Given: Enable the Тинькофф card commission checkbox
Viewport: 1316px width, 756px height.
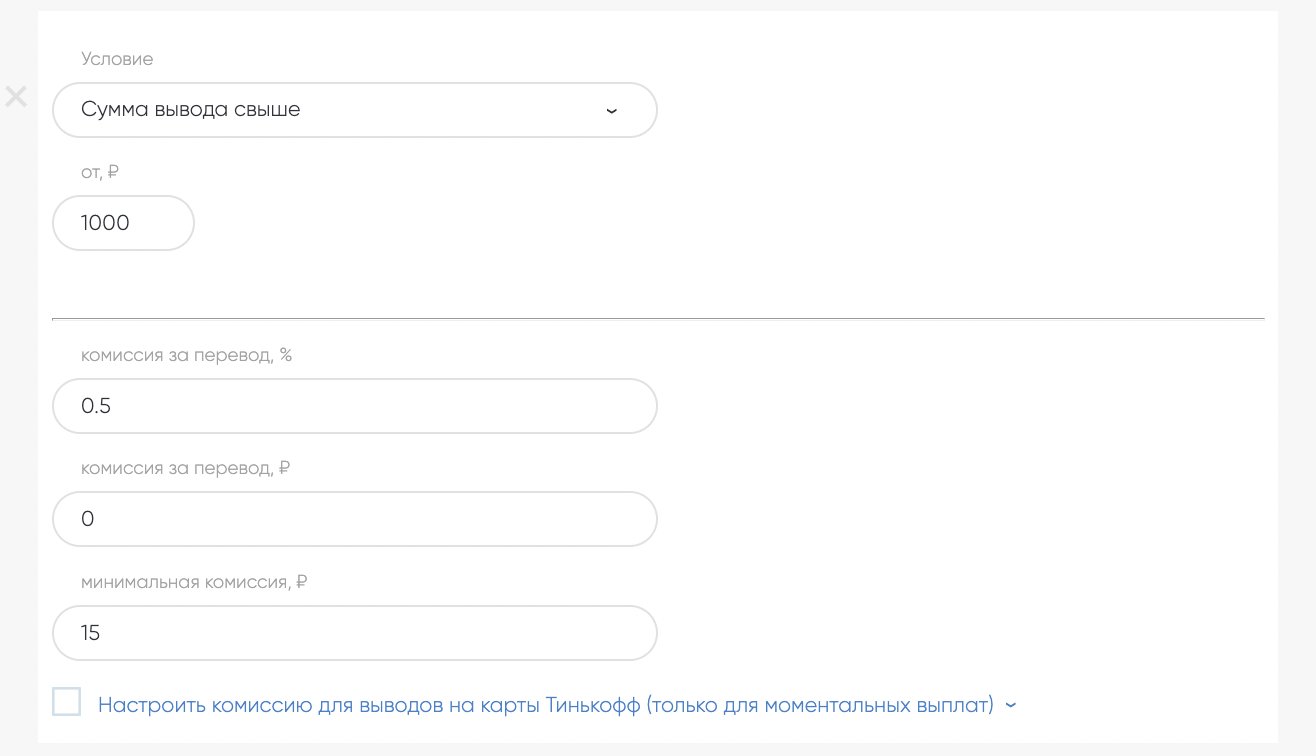Looking at the screenshot, I should coord(67,702).
